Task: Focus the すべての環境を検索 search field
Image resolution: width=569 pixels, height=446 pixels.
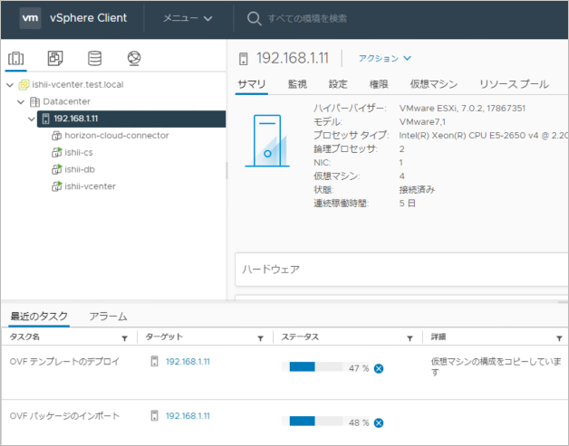Action: [307, 19]
